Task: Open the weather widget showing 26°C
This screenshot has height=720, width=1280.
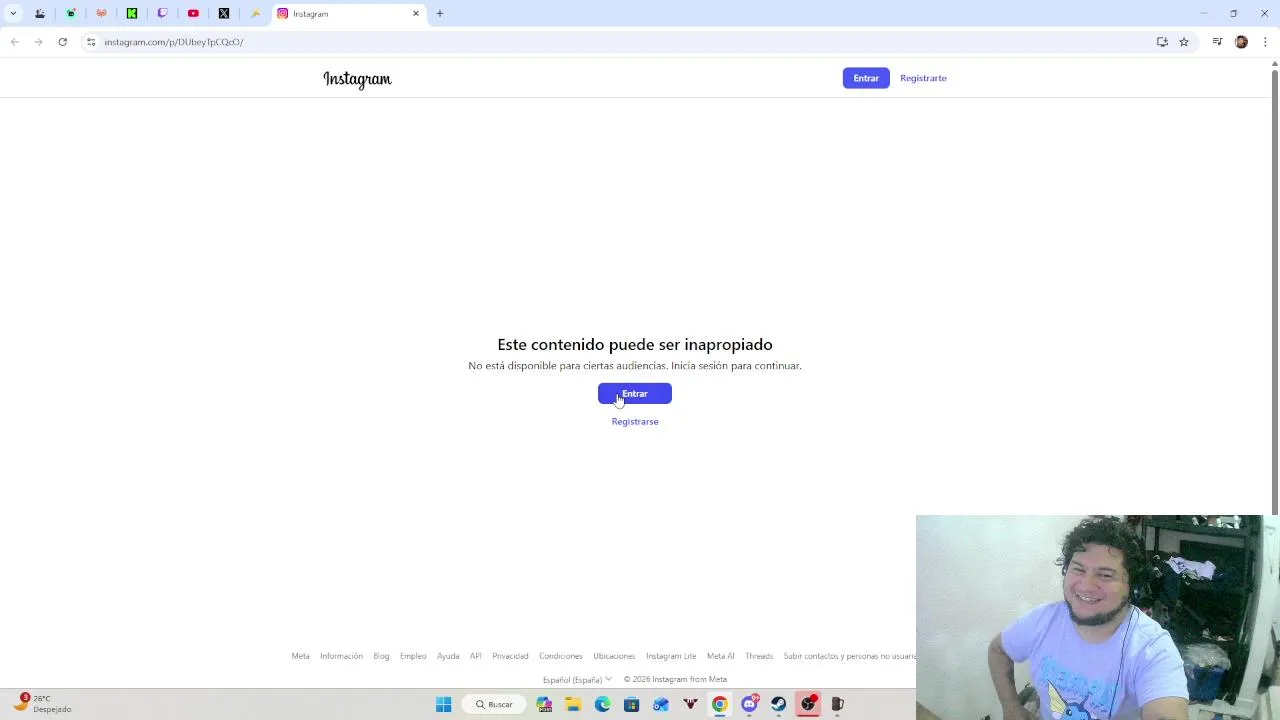Action: point(42,704)
